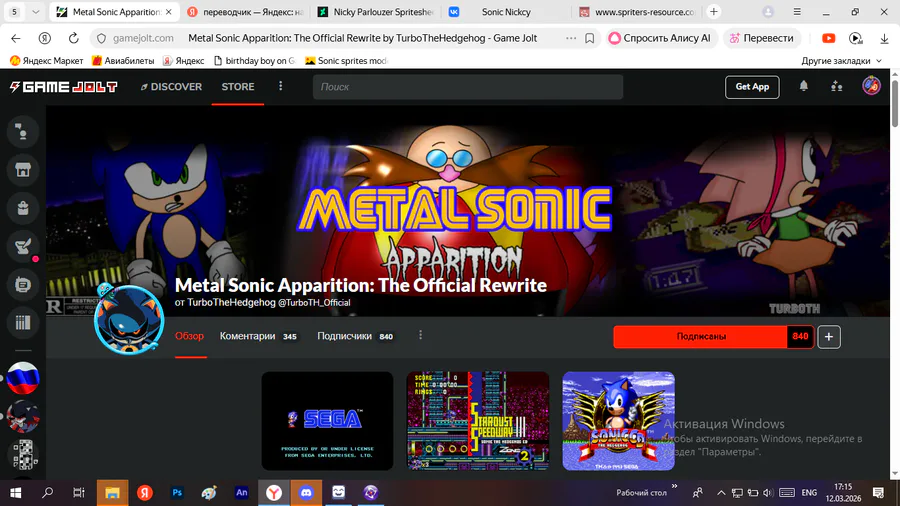The width and height of the screenshot is (900, 506).
Task: Open the backpack icon in sidebar
Action: (x=23, y=208)
